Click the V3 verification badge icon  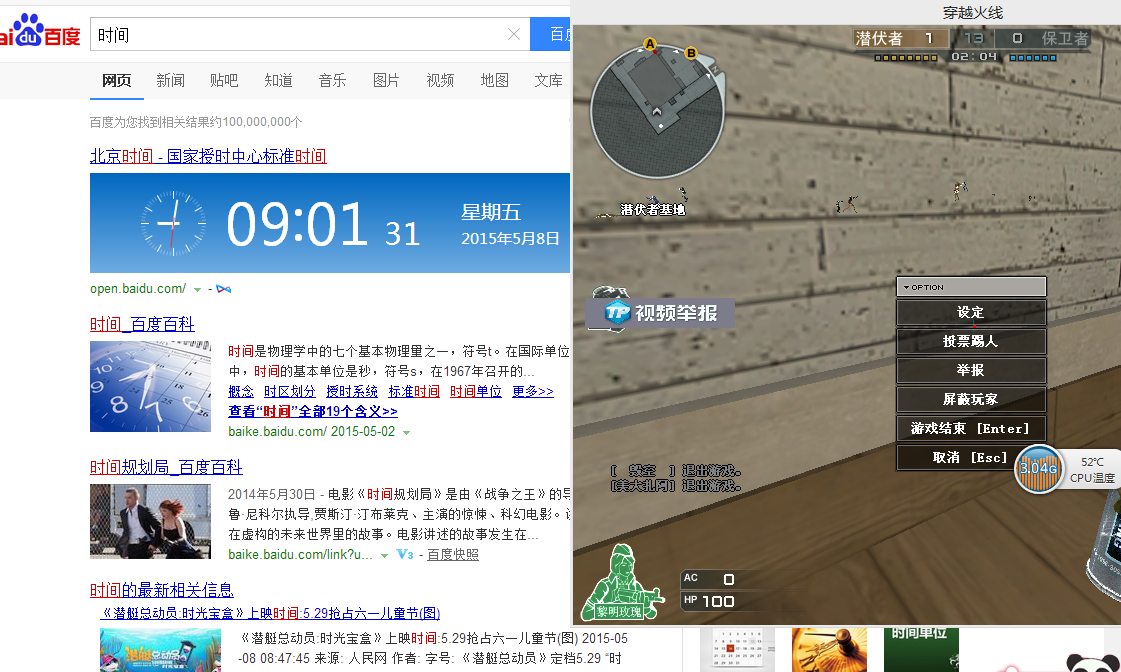pos(405,554)
